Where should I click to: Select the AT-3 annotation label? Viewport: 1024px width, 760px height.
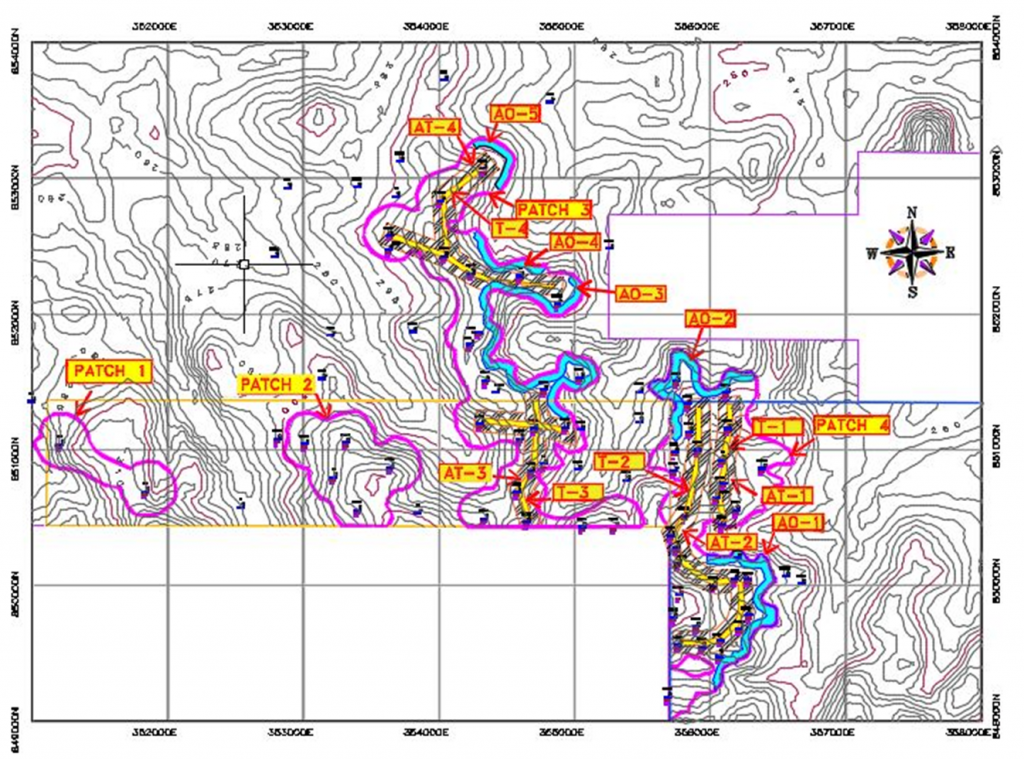pos(464,473)
